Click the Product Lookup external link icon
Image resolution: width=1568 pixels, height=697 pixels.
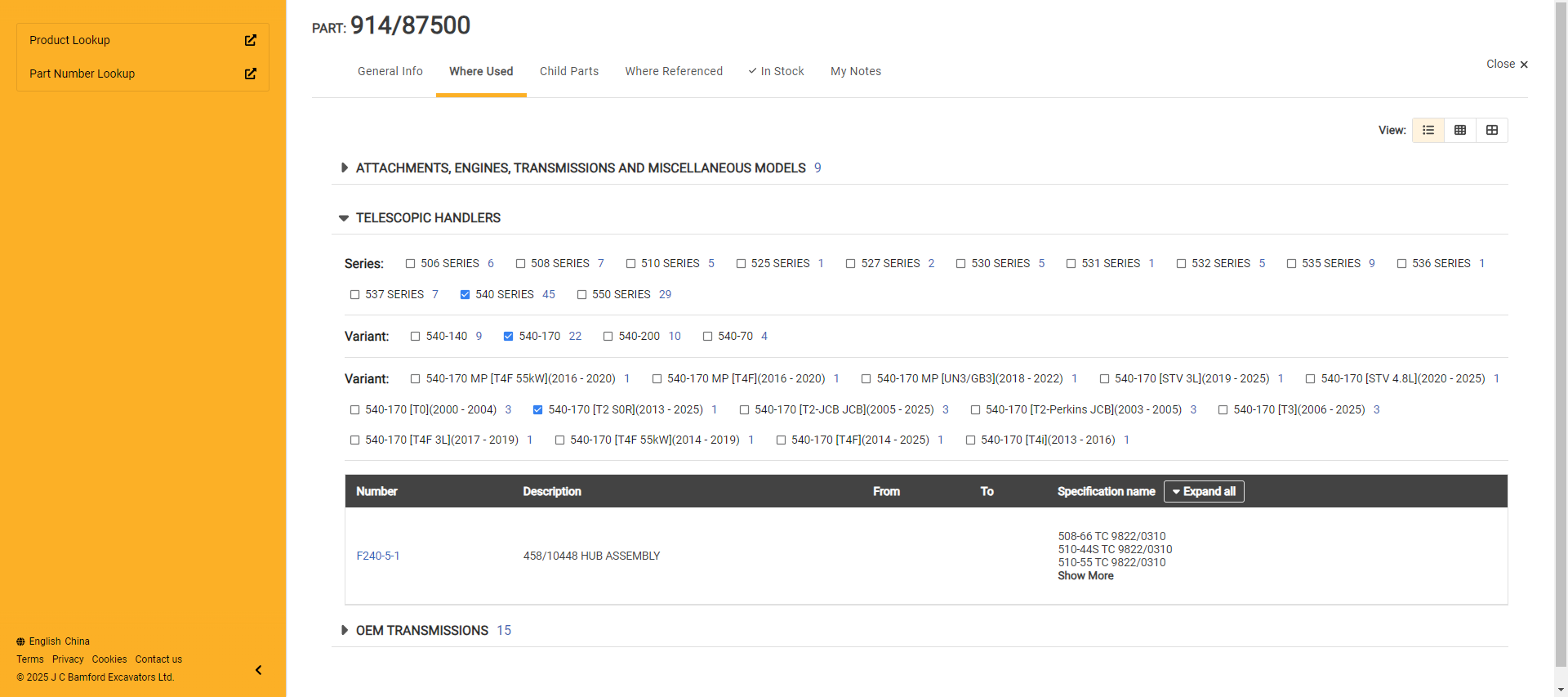pos(251,40)
